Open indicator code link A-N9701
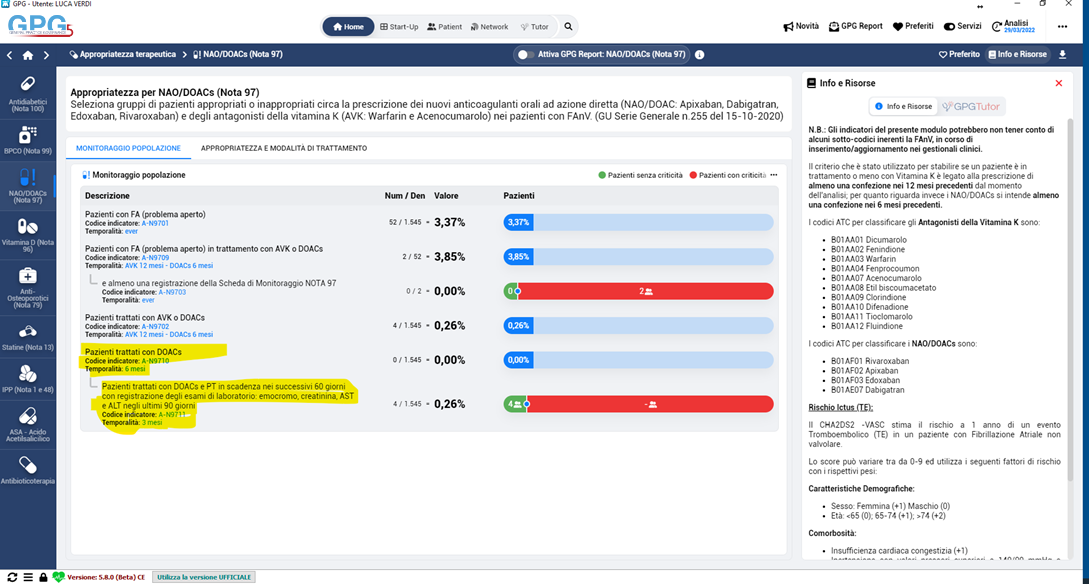This screenshot has width=1089, height=584. [x=155, y=223]
